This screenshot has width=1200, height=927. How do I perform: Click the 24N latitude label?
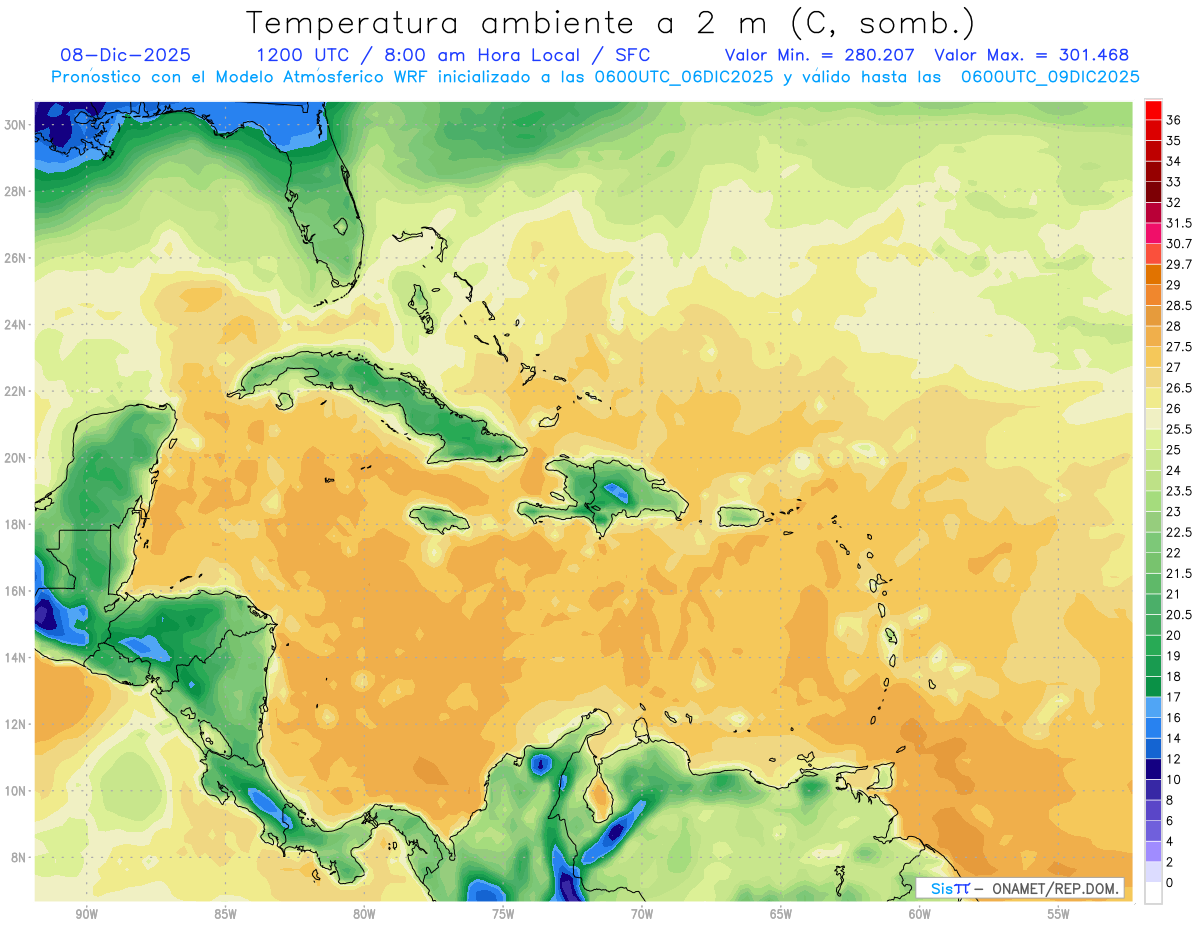click(17, 324)
